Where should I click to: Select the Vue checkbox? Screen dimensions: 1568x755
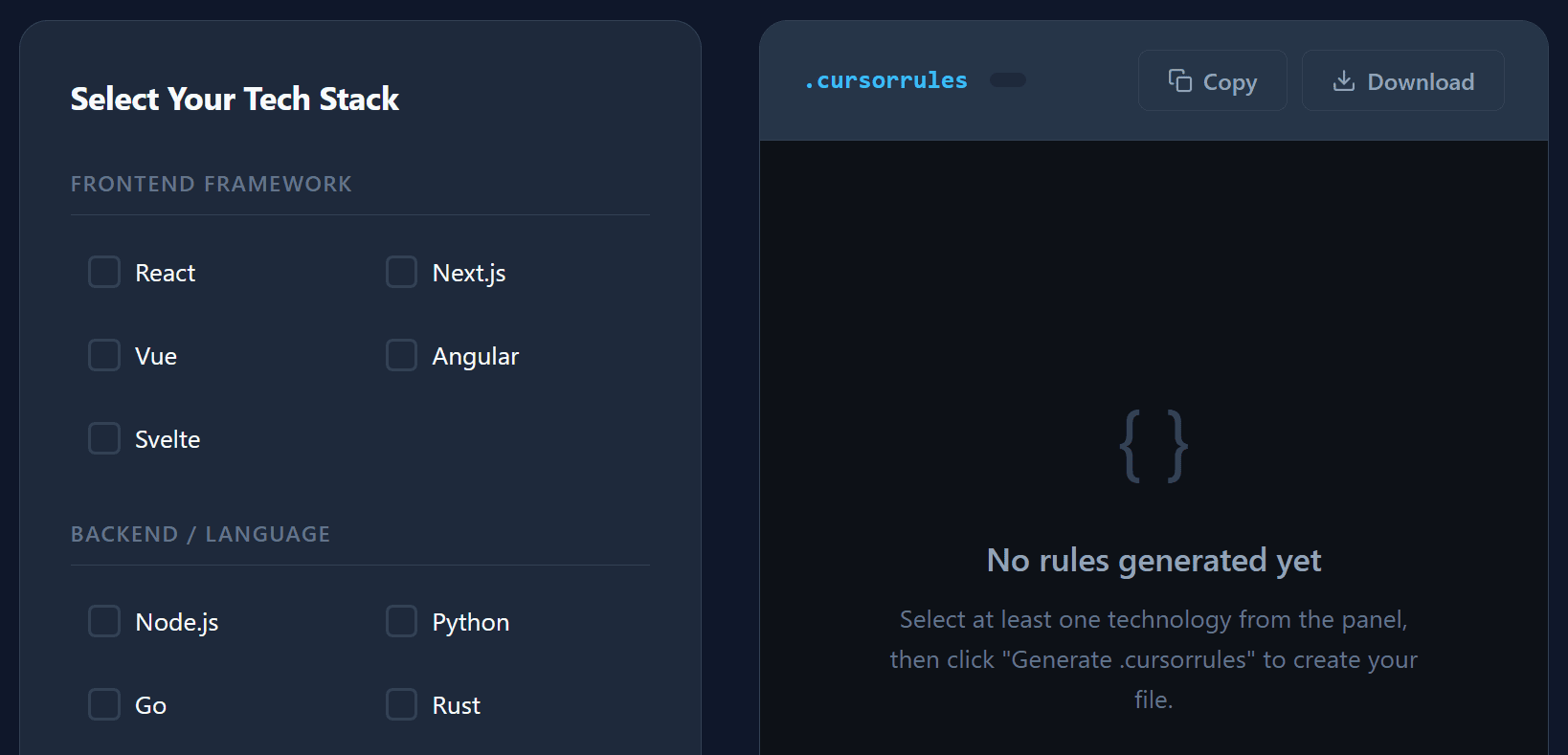[x=104, y=355]
